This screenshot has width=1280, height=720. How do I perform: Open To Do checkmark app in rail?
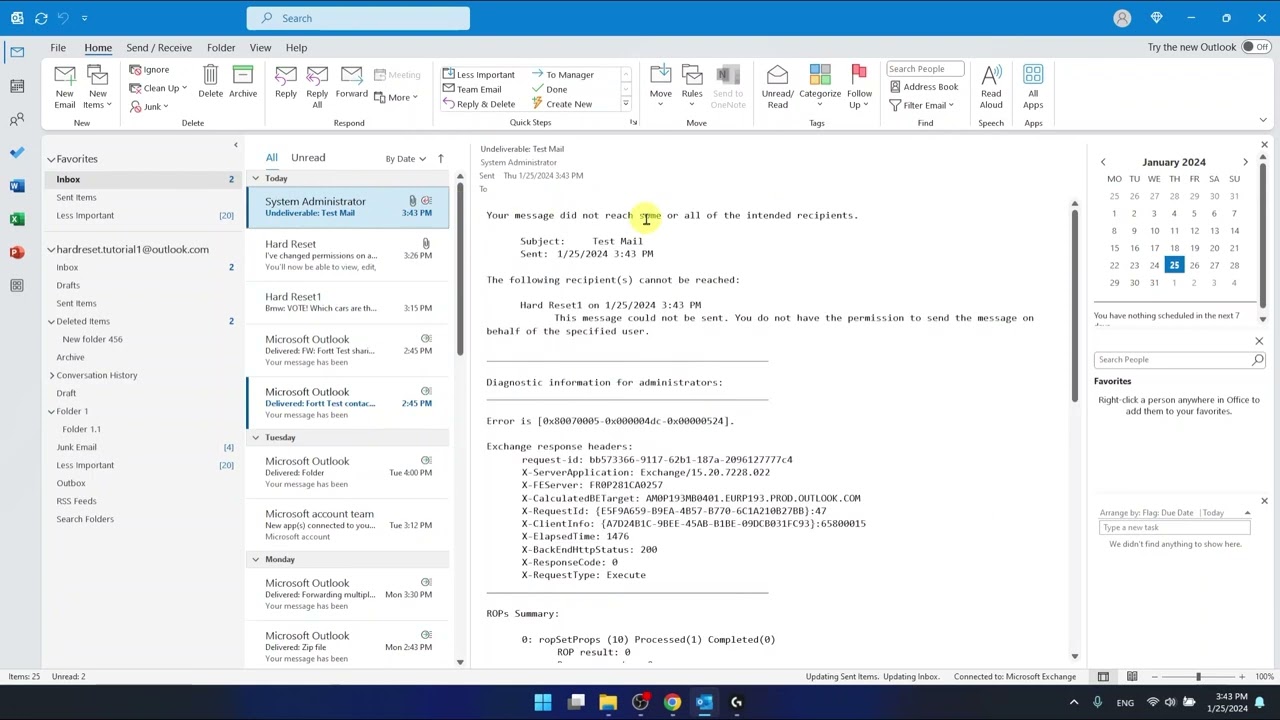(17, 153)
